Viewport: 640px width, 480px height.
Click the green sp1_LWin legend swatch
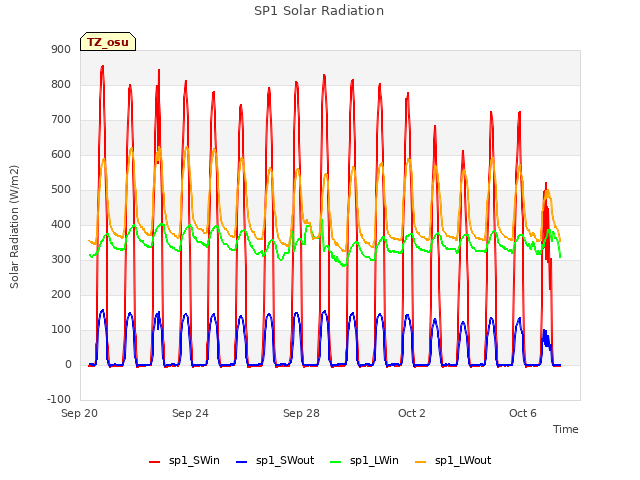click(335, 462)
